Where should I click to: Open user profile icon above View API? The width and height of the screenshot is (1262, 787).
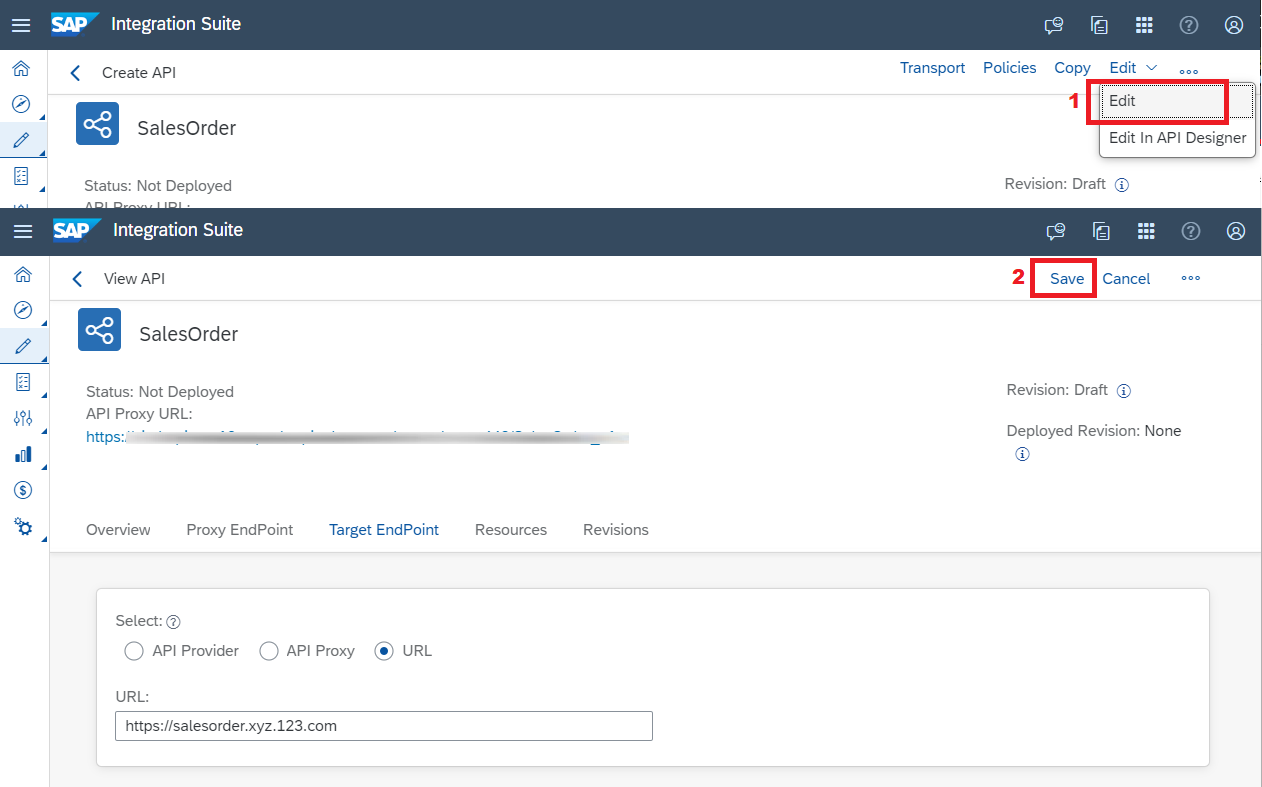(x=1236, y=231)
